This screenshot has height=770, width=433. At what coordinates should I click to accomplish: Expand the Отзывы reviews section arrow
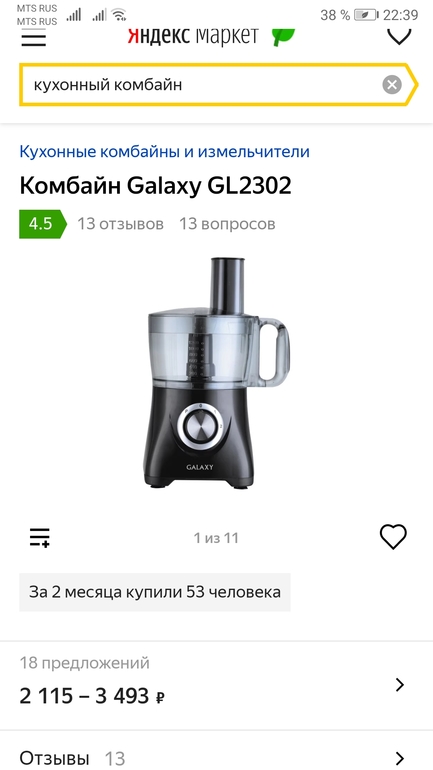[x=400, y=758]
